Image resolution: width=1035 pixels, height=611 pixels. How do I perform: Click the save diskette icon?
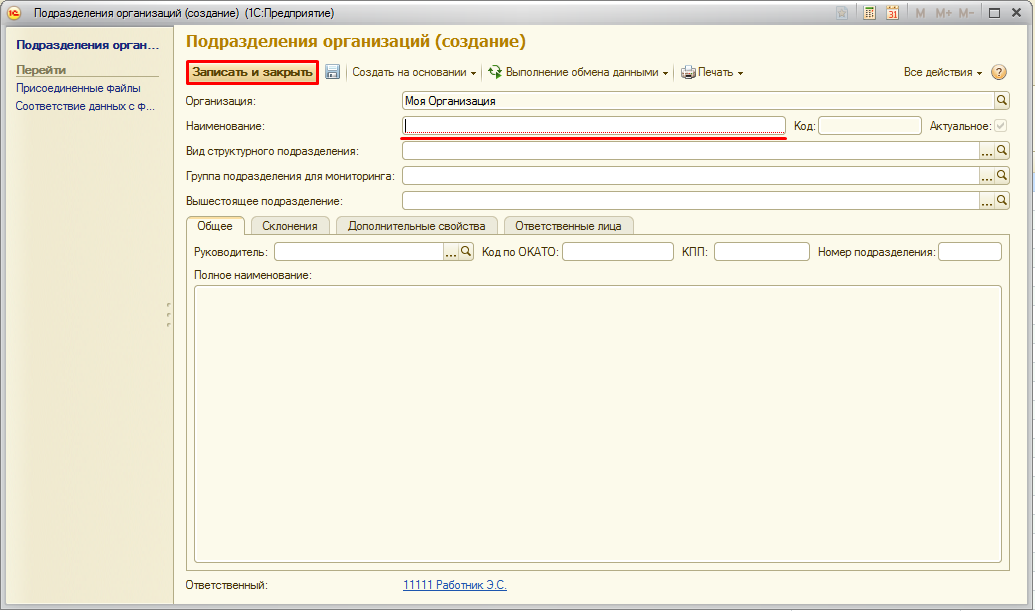[333, 72]
